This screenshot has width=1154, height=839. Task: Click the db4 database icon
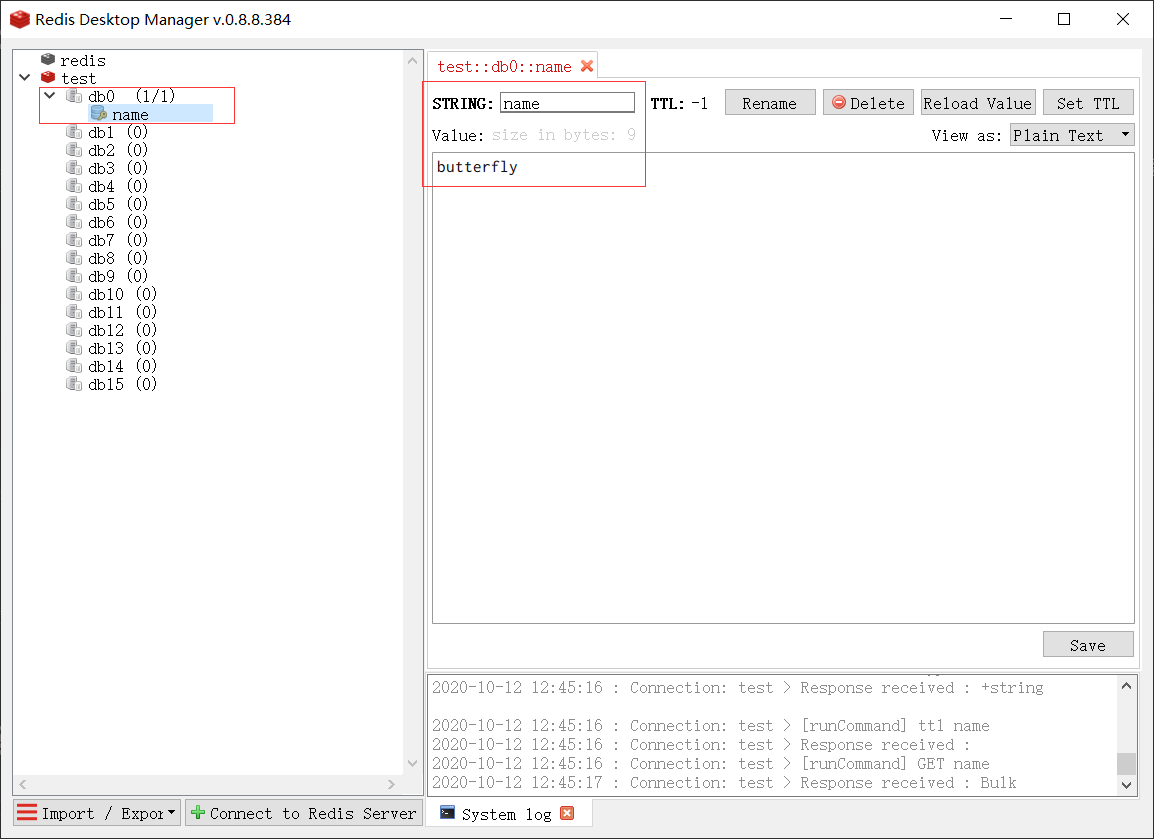(74, 185)
